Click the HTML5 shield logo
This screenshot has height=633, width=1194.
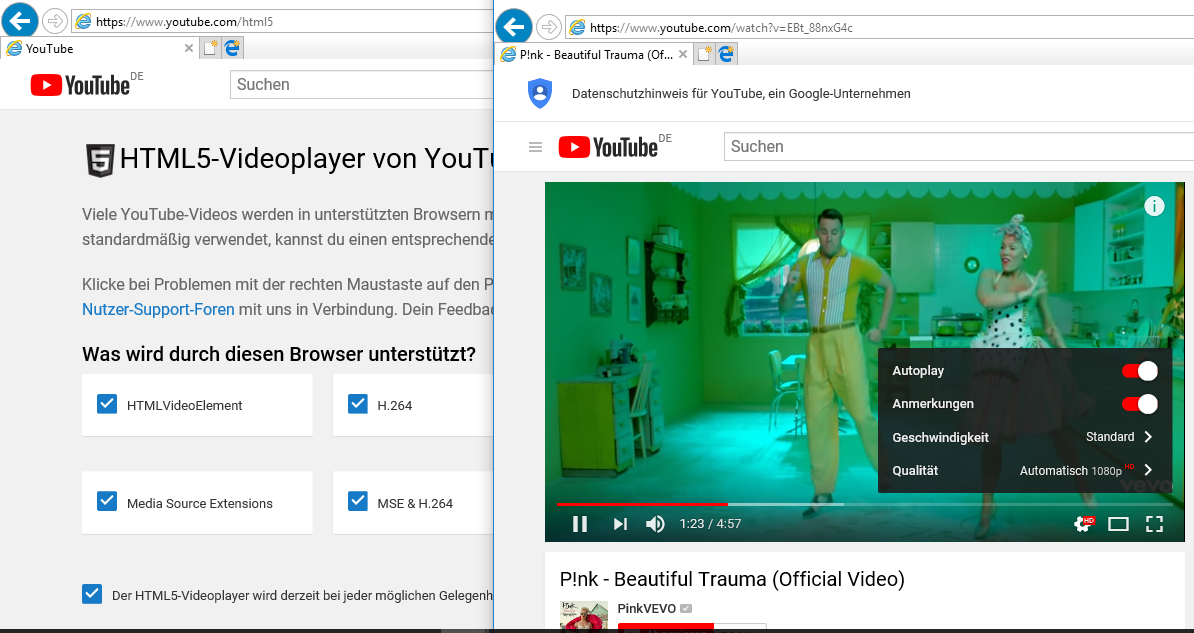click(x=101, y=160)
